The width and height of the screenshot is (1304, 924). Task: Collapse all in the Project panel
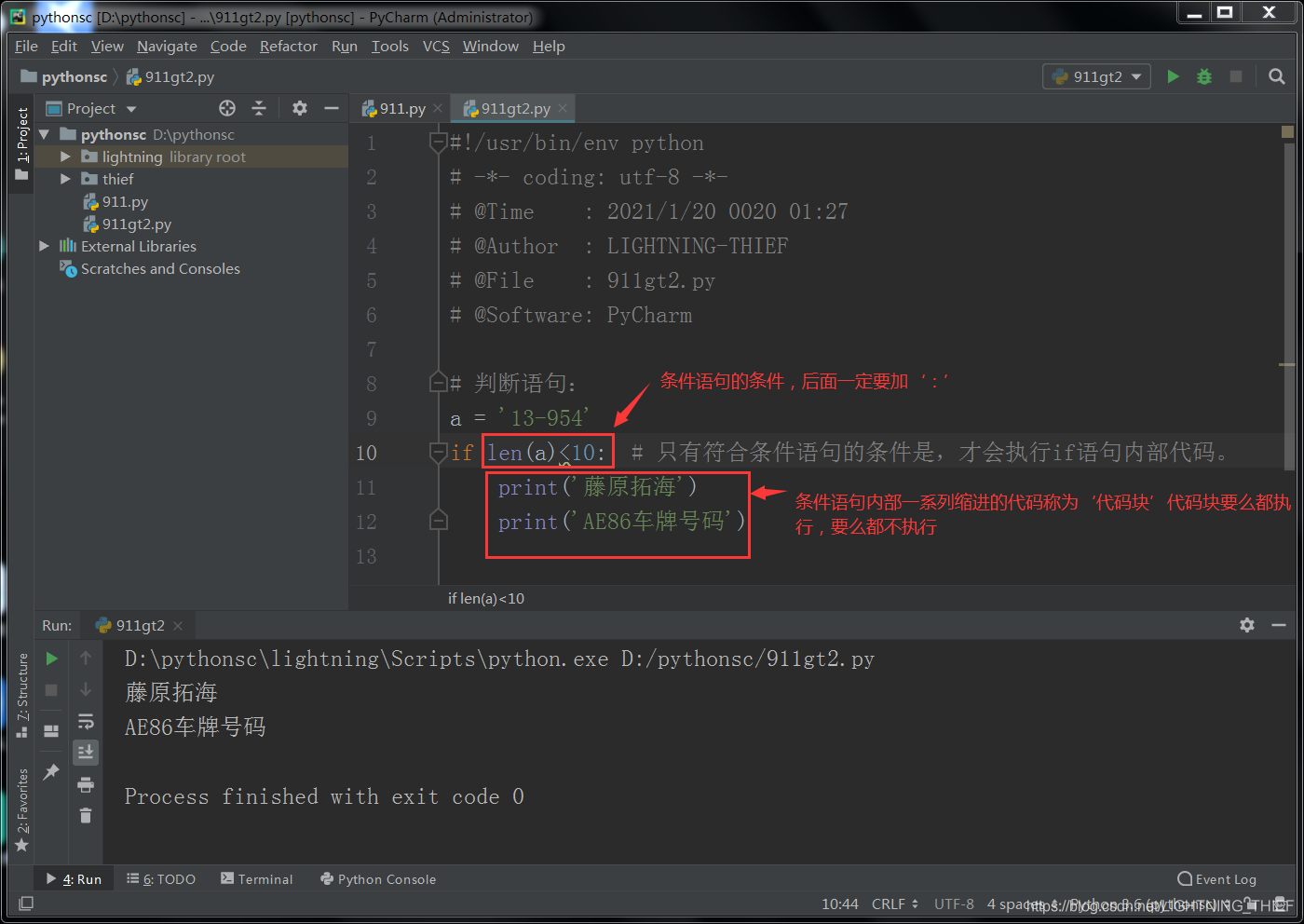click(x=259, y=108)
